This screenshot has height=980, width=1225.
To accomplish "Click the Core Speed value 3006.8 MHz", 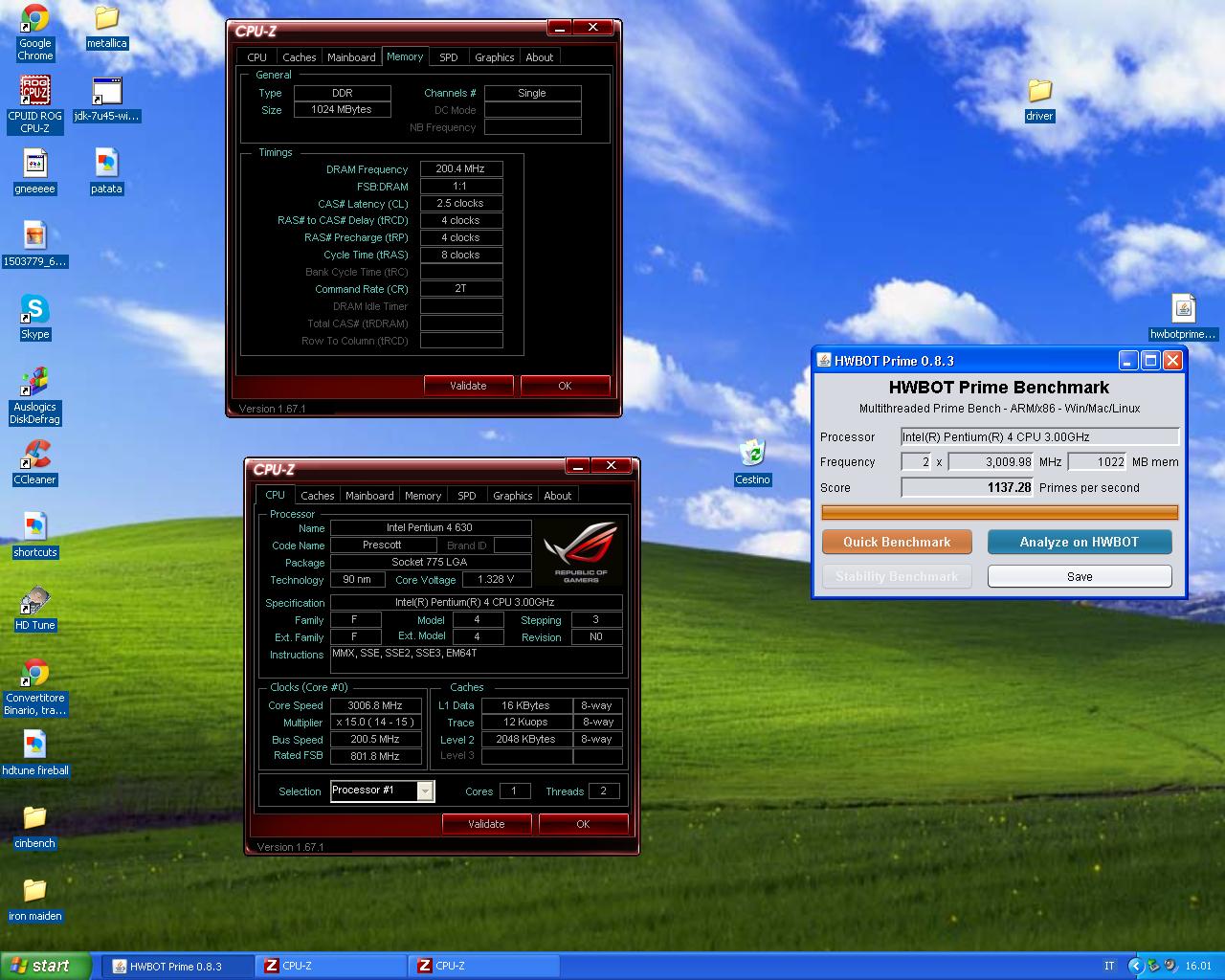I will [375, 705].
